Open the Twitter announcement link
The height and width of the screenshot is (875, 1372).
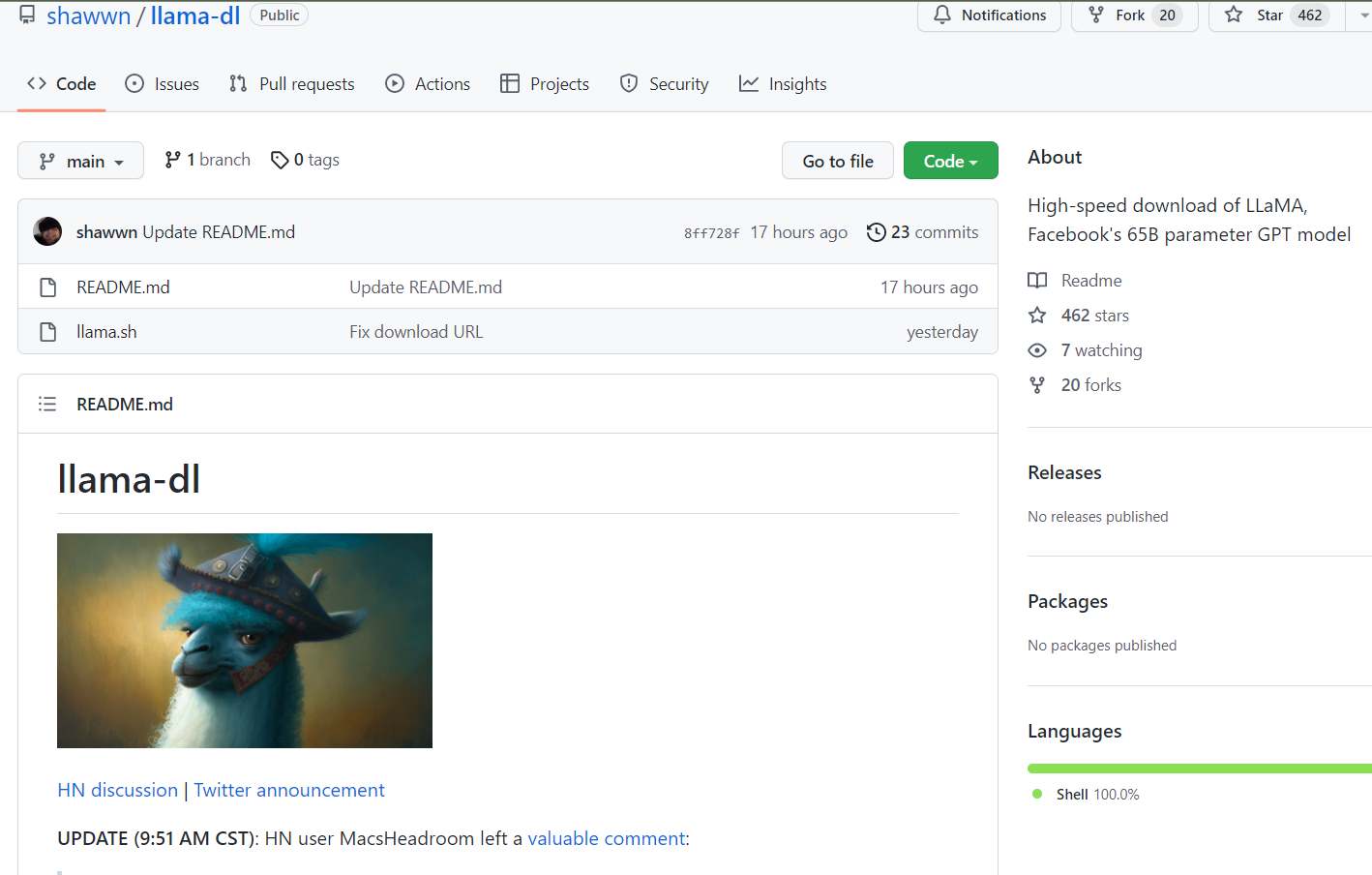pos(289,790)
